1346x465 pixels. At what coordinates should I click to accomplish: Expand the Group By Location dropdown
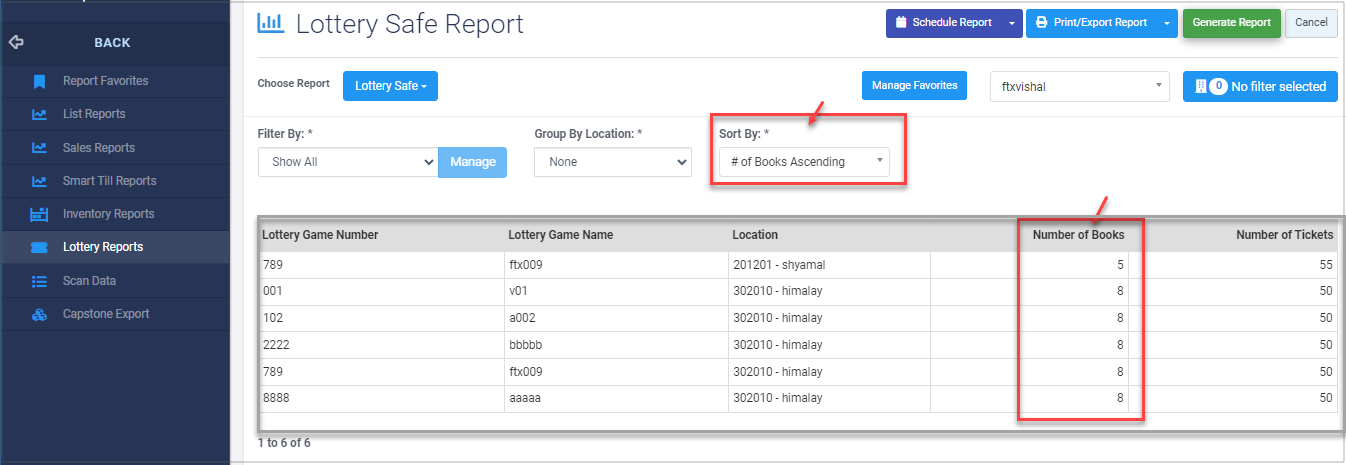pyautogui.click(x=612, y=162)
